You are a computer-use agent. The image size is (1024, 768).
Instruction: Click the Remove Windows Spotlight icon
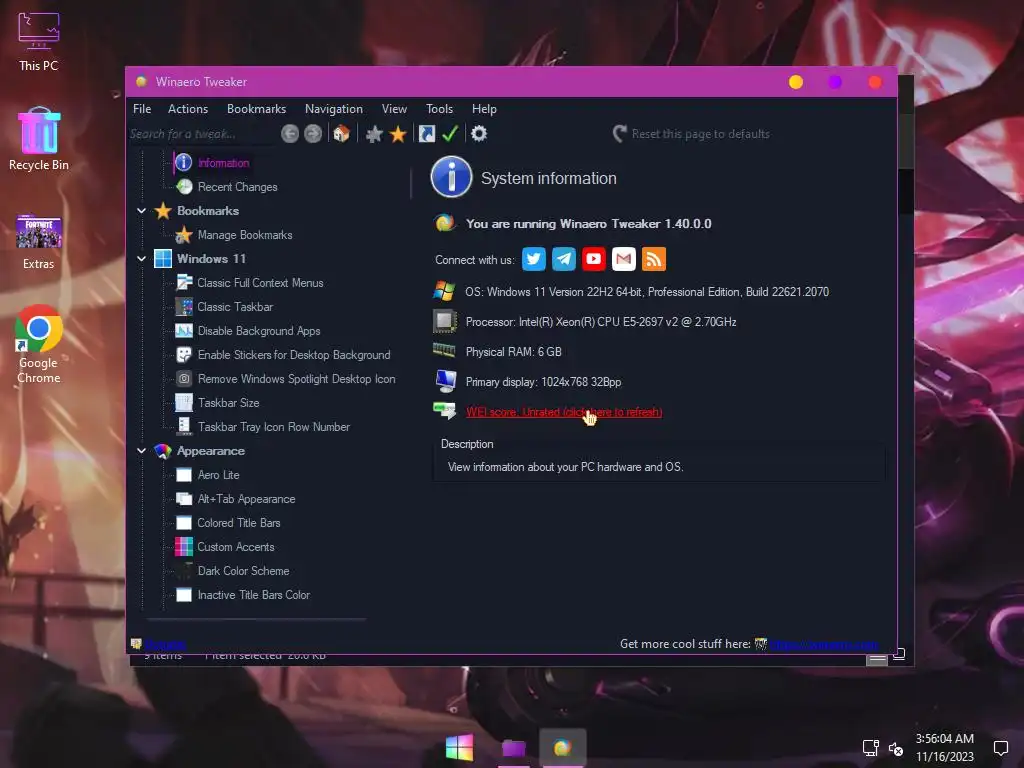tap(185, 378)
